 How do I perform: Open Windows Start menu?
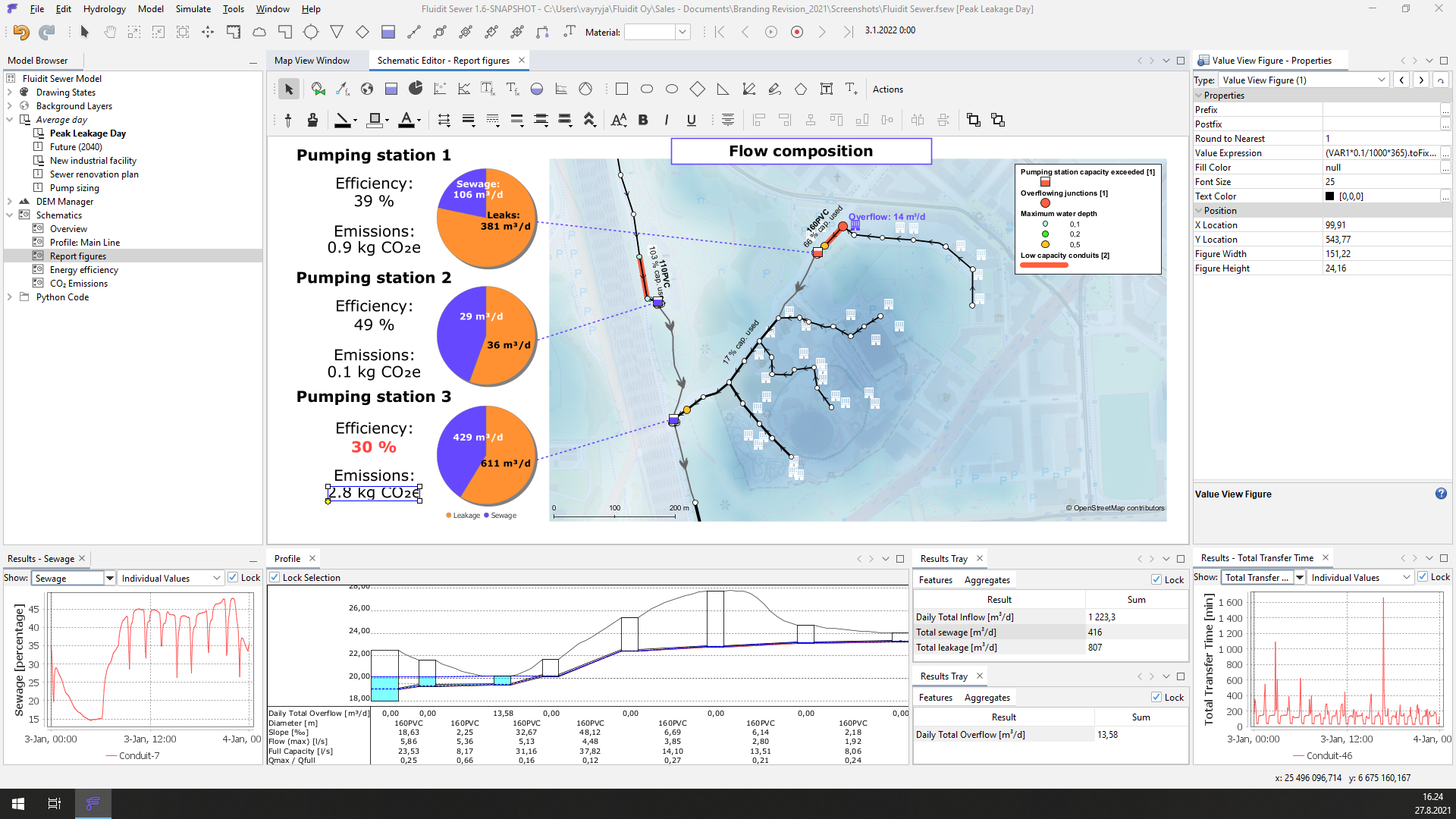18,804
